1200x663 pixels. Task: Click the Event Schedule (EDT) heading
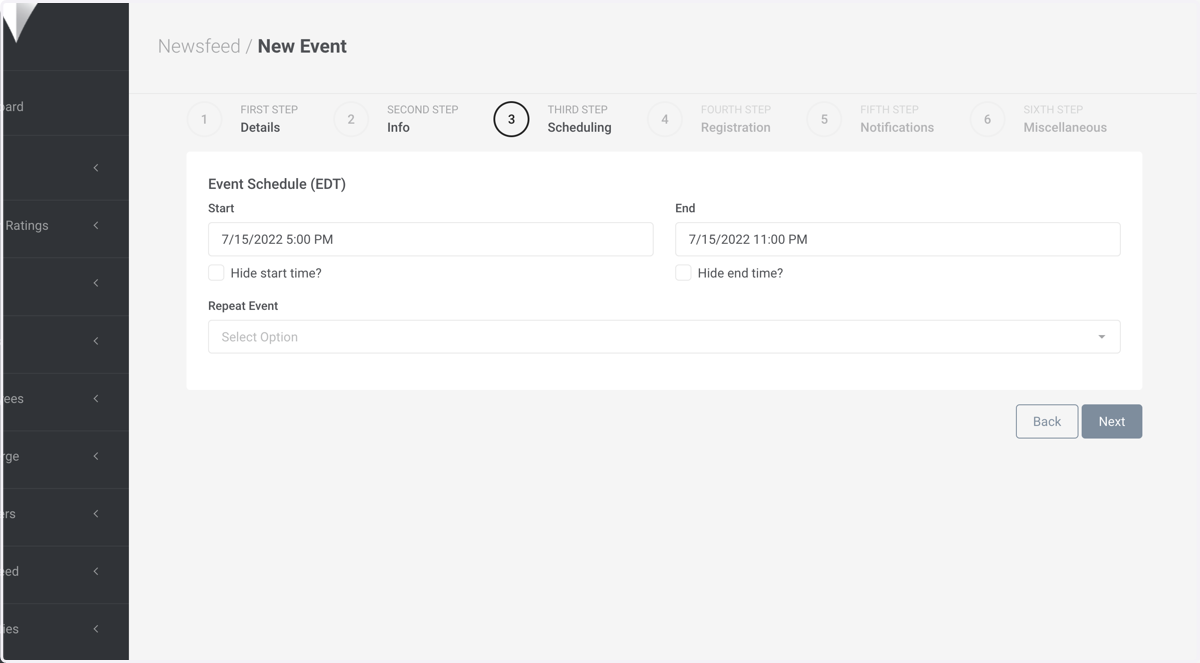[x=277, y=184]
